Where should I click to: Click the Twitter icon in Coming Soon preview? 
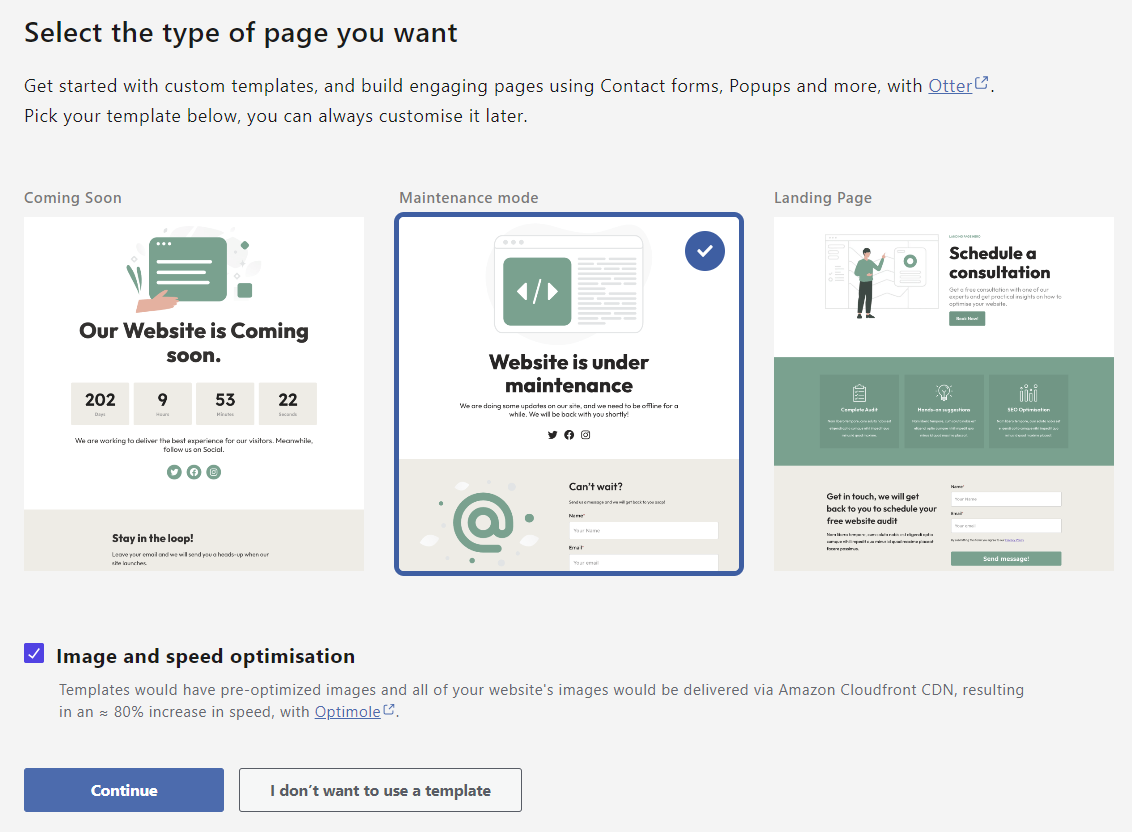point(174,471)
